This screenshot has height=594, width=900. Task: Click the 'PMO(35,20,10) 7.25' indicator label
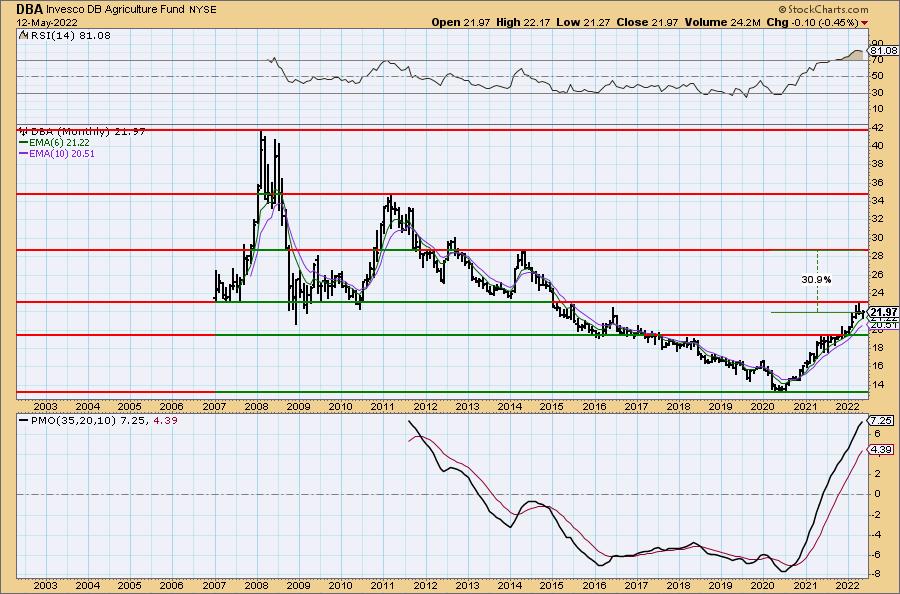(x=88, y=420)
